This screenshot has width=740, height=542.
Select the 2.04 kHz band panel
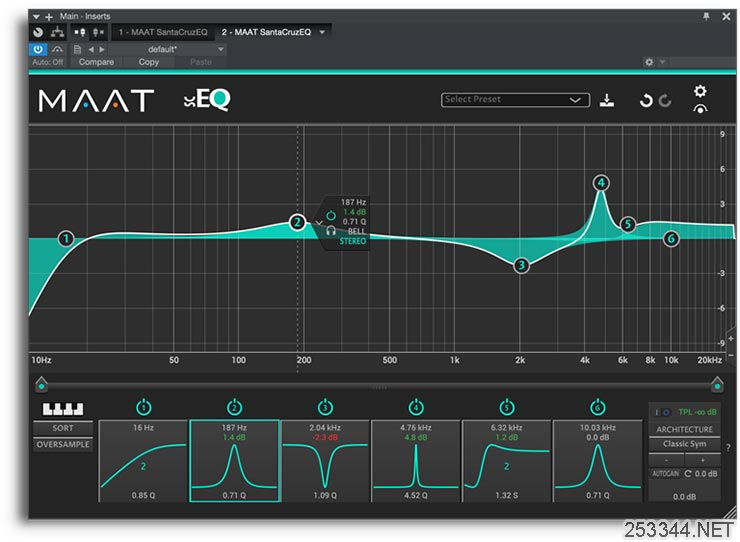coord(325,461)
